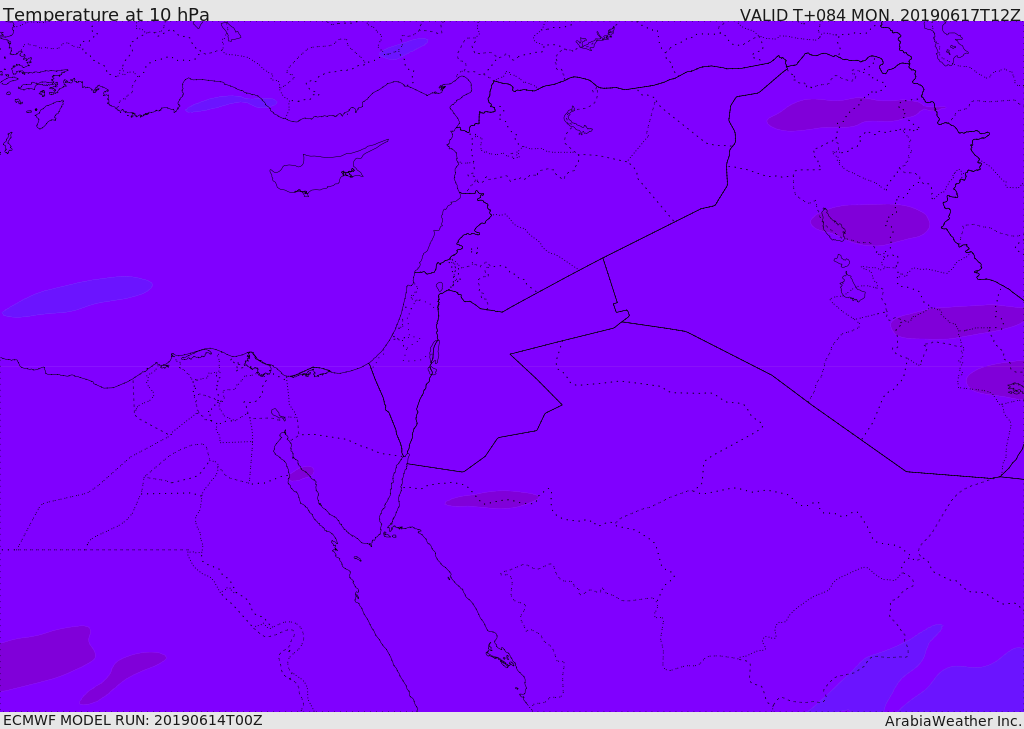Click the 'ArabiaWeather Inc.' credit text

pos(953,721)
